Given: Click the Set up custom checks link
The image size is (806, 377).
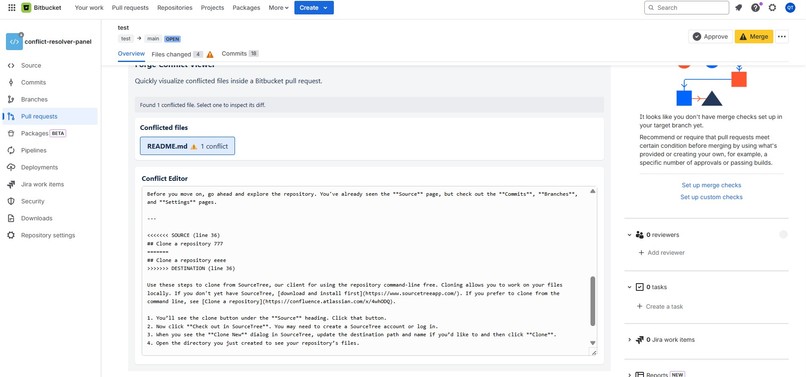Looking at the screenshot, I should tap(711, 197).
